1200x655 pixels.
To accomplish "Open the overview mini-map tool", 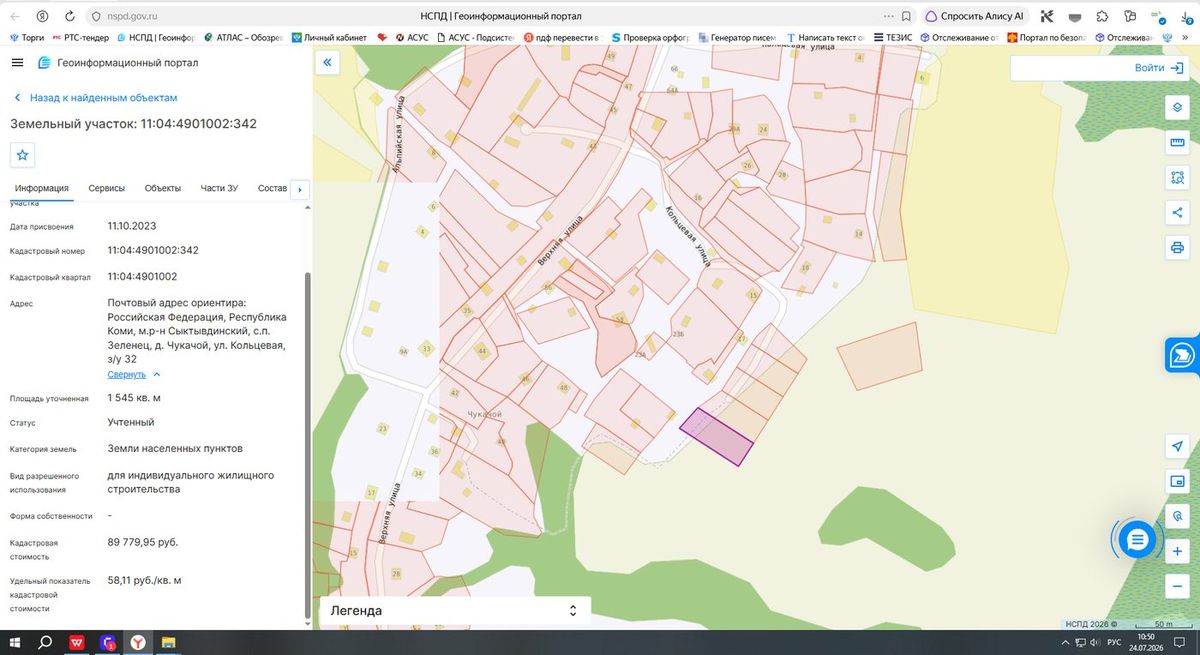I will pyautogui.click(x=1177, y=481).
